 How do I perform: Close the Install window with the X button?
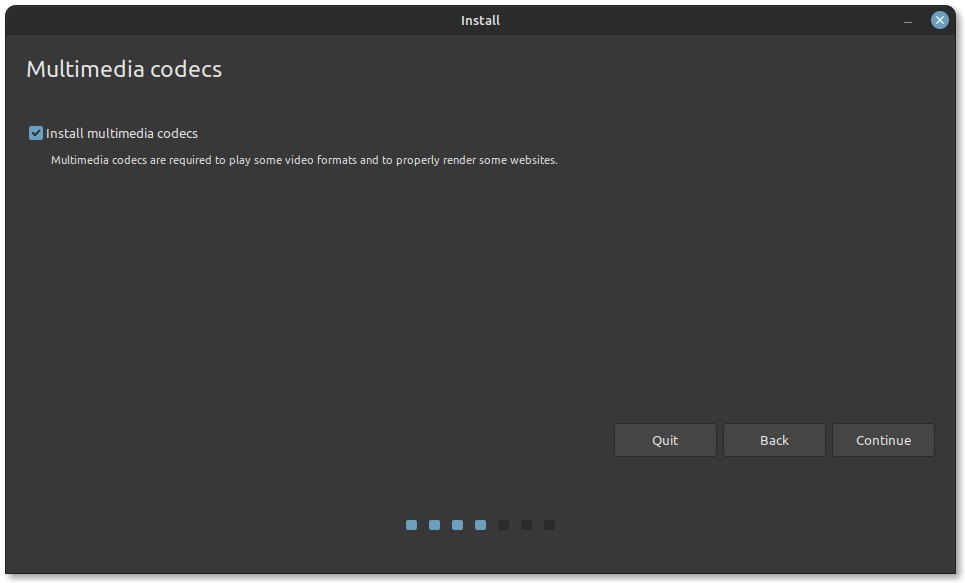point(939,19)
